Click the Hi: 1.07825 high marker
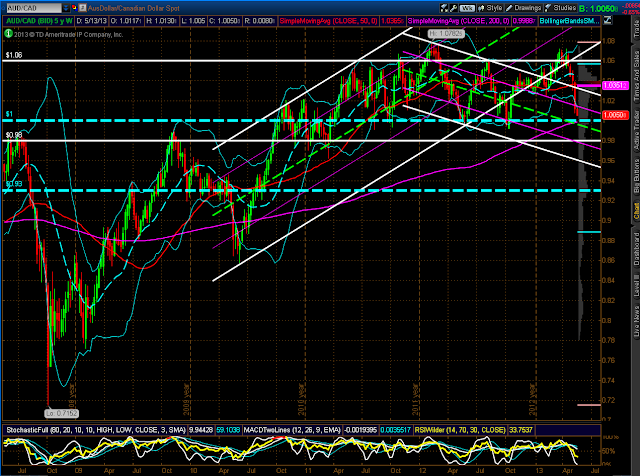 (x=446, y=33)
